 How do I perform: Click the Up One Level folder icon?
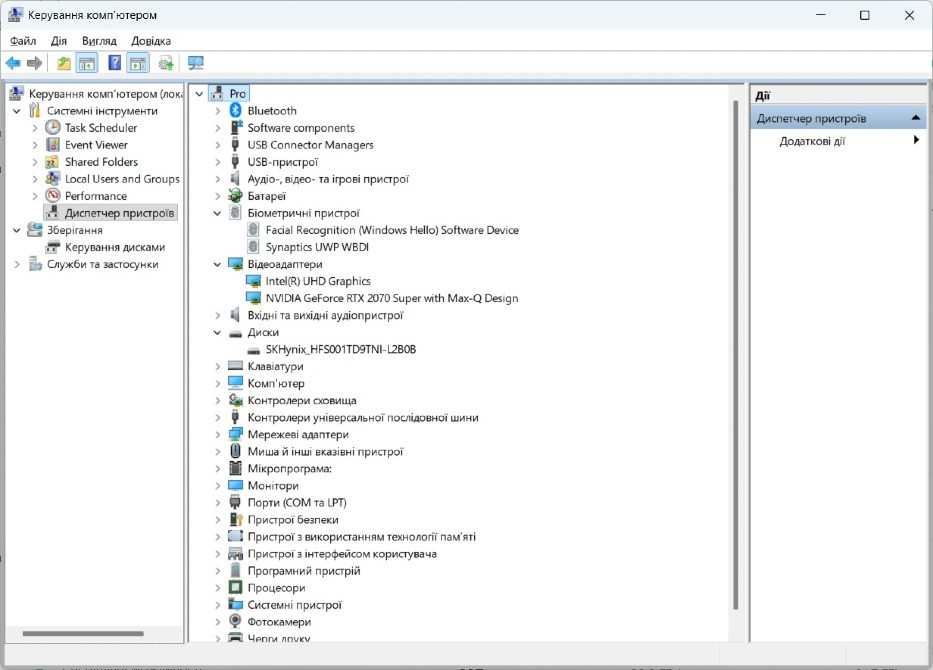pos(64,63)
